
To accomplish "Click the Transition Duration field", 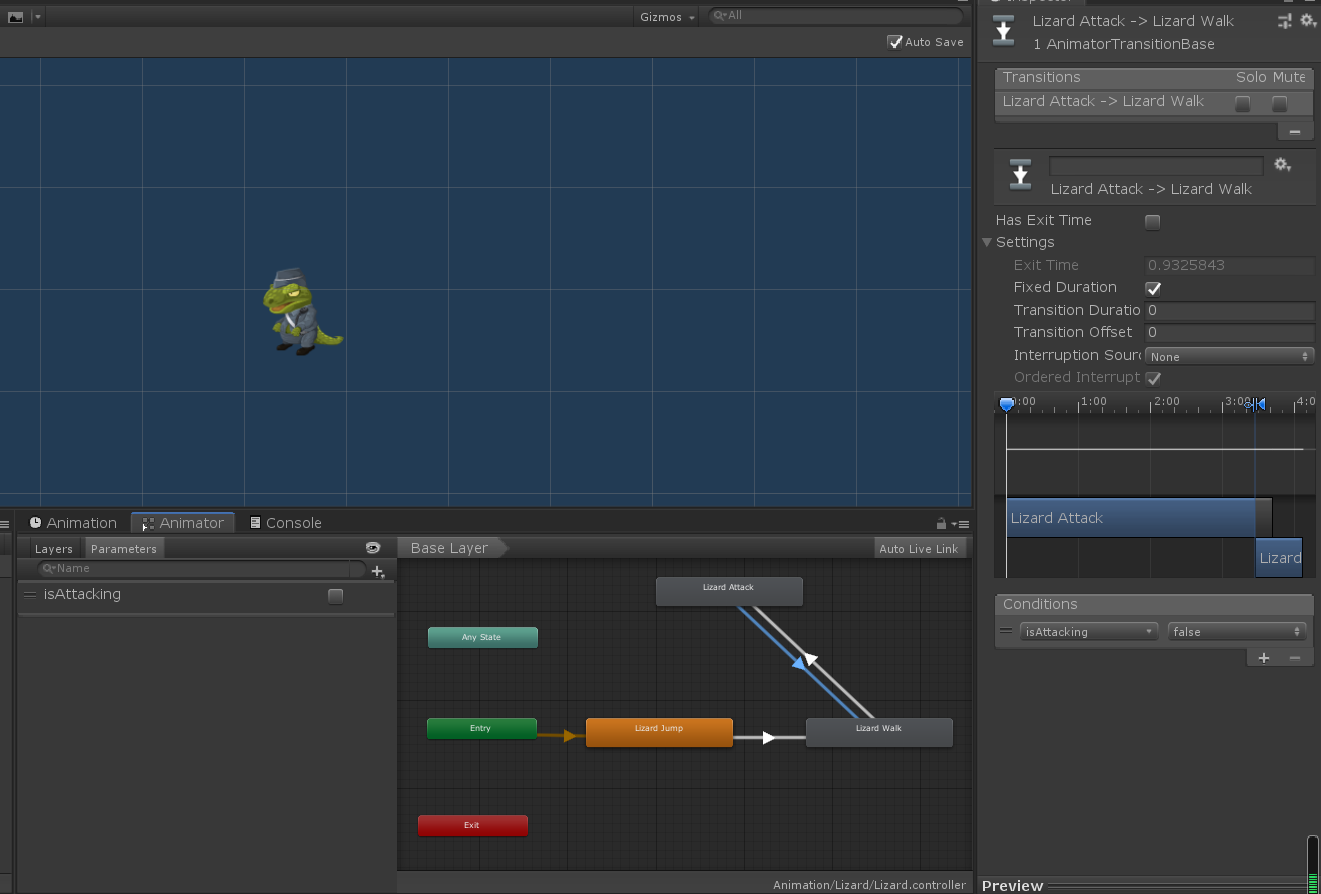I will click(x=1229, y=310).
